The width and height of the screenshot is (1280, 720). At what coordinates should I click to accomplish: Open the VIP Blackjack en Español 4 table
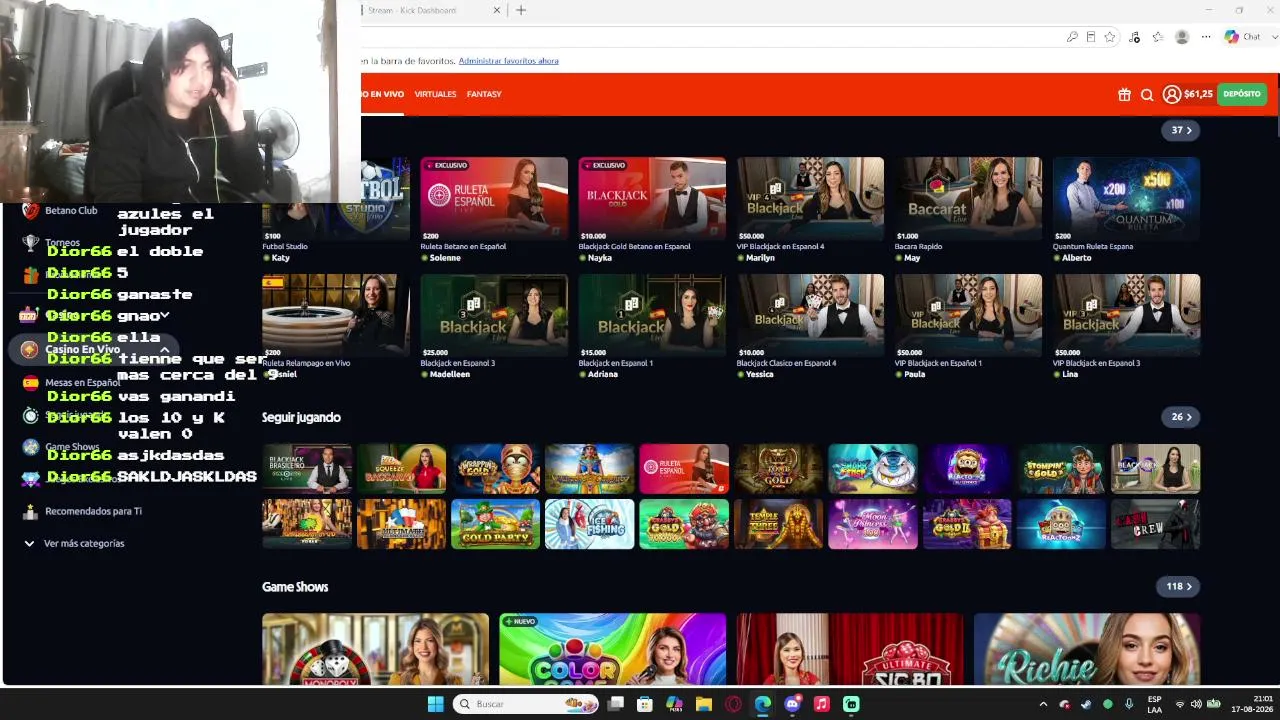810,199
